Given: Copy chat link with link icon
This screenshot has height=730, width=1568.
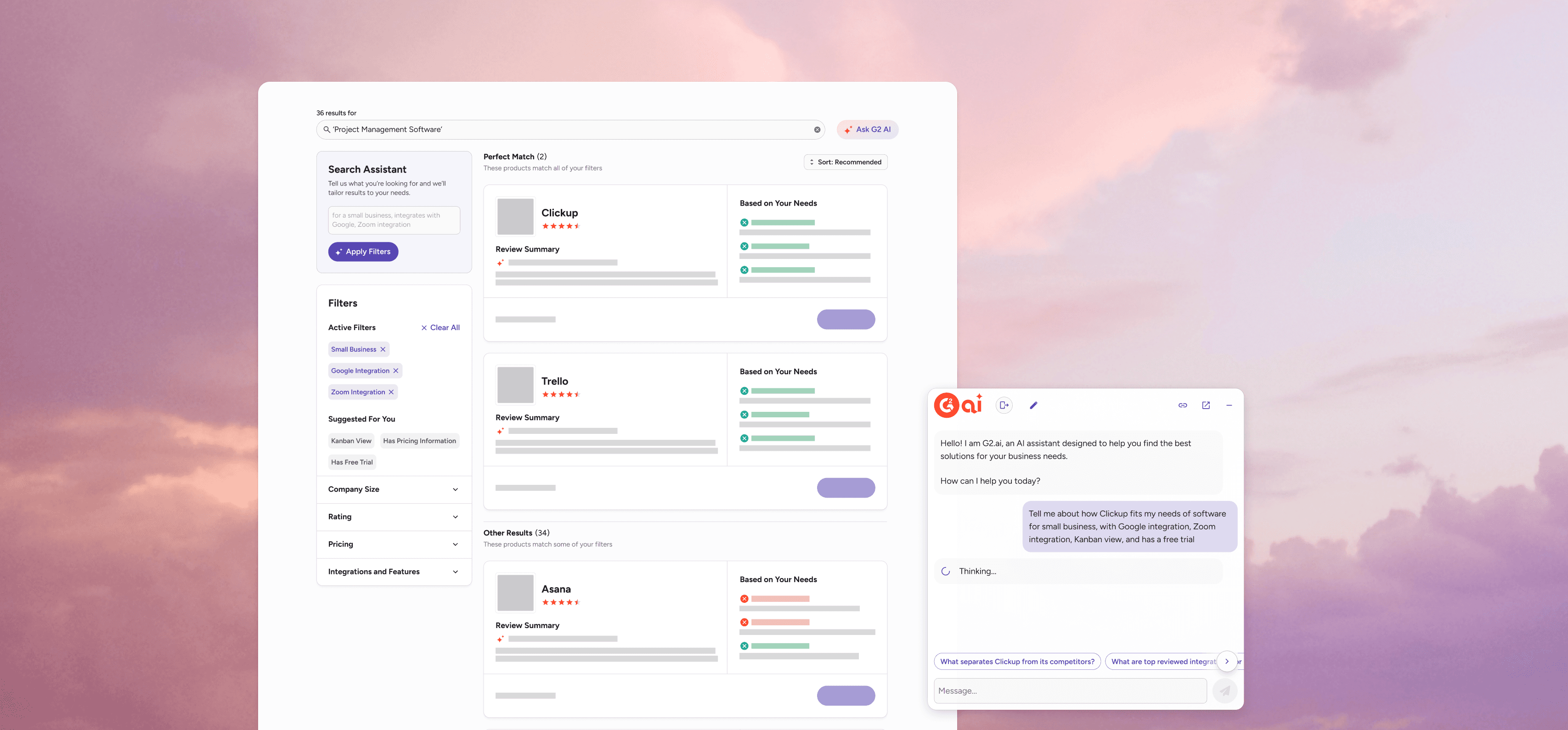Looking at the screenshot, I should [x=1182, y=405].
